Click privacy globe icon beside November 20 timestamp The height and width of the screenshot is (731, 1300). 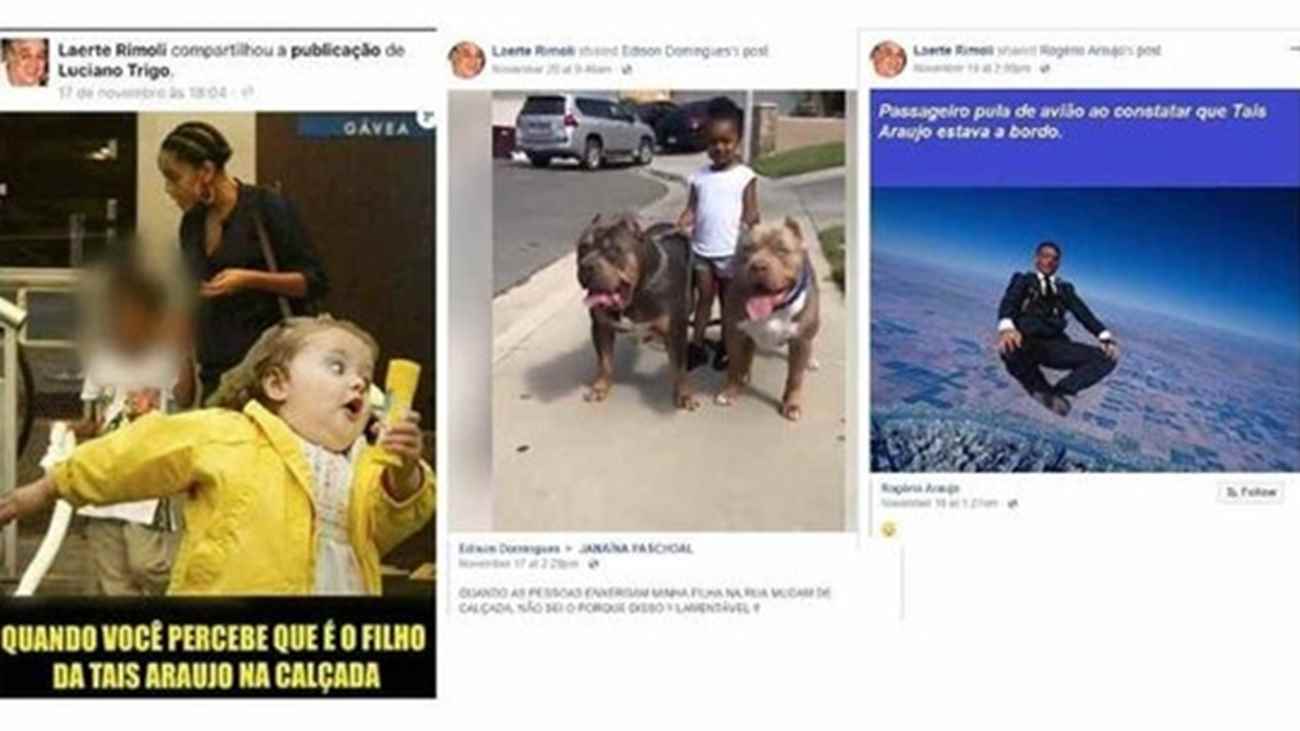click(626, 70)
